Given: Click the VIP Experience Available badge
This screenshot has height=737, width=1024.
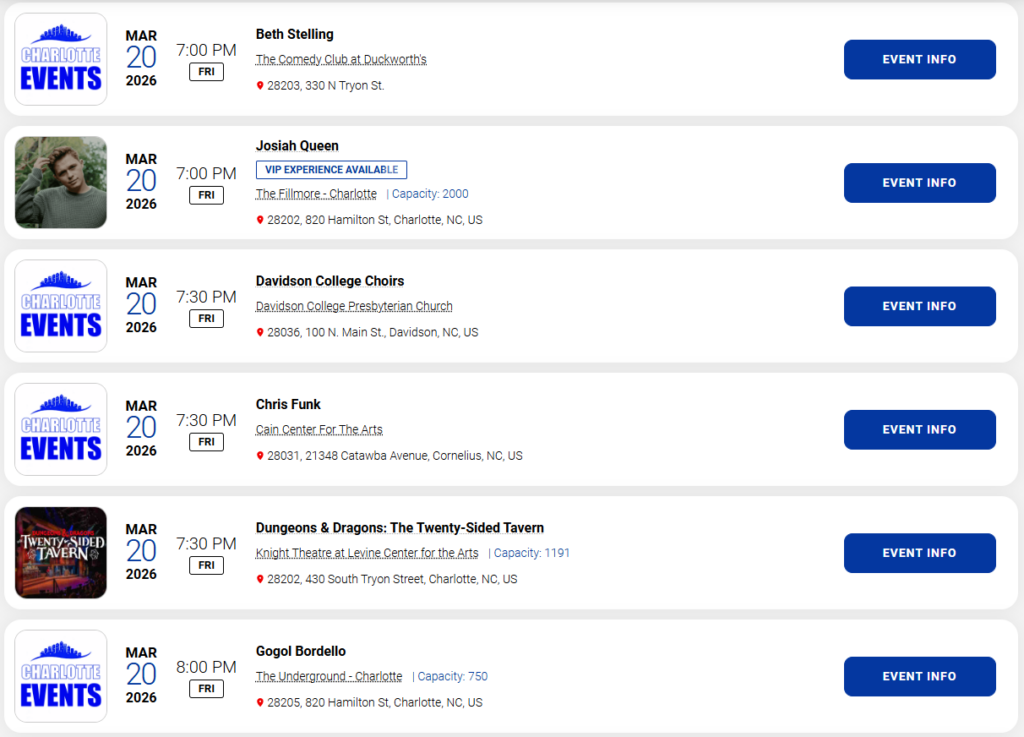Looking at the screenshot, I should [331, 170].
